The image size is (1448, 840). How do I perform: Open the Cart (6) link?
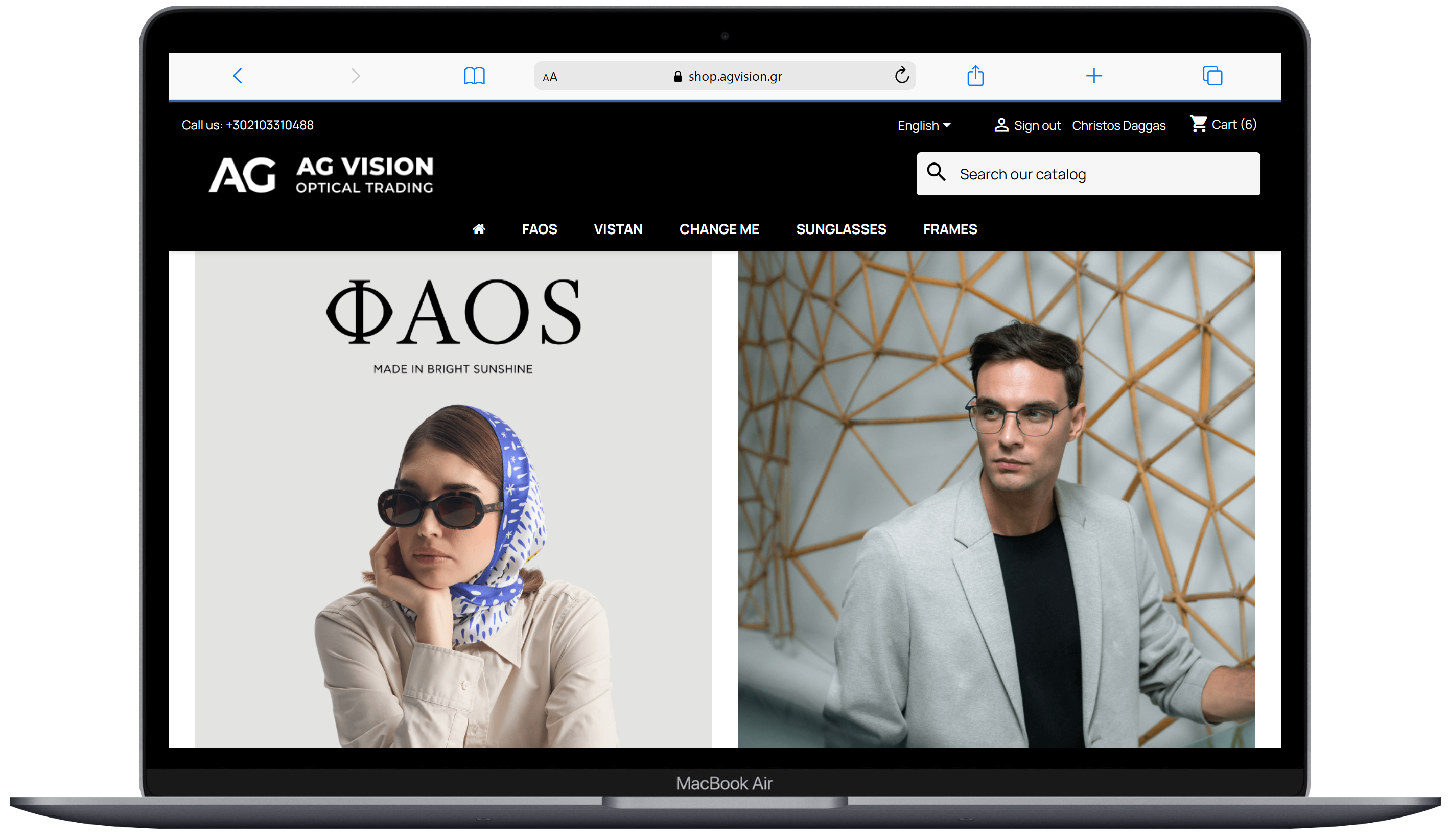pos(1234,124)
